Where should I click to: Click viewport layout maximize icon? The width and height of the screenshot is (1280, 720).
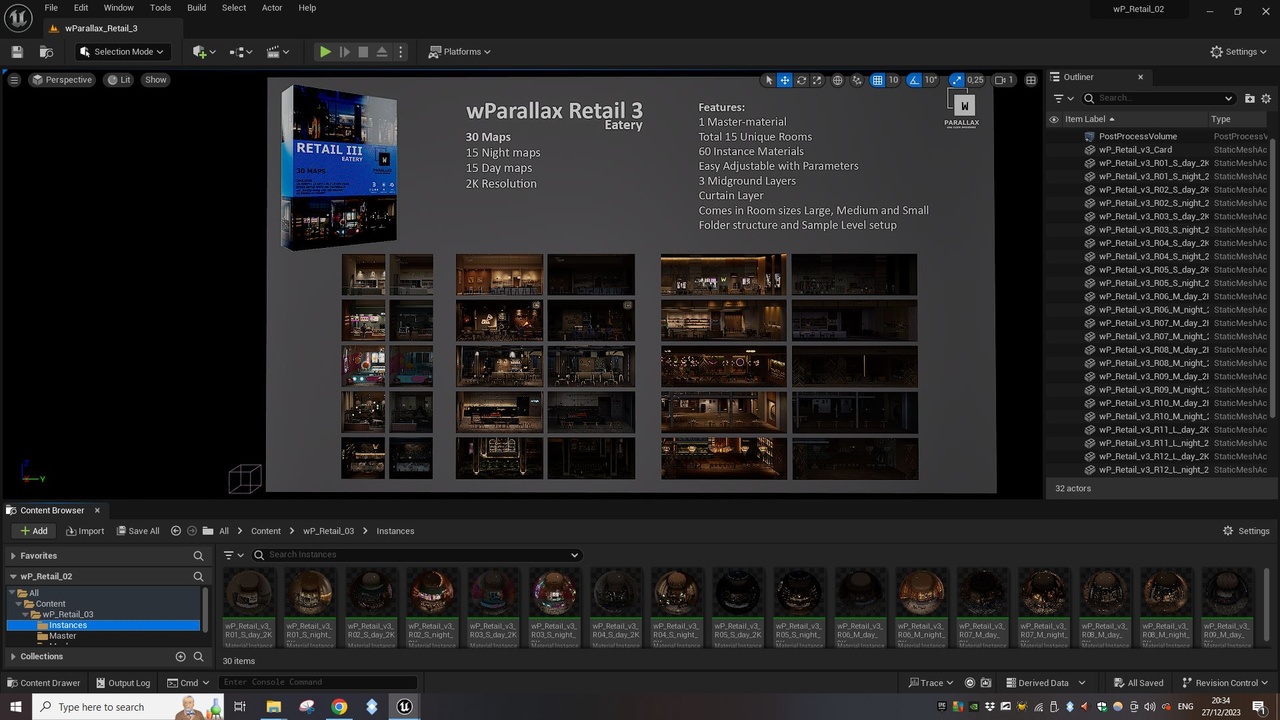tap(1031, 80)
